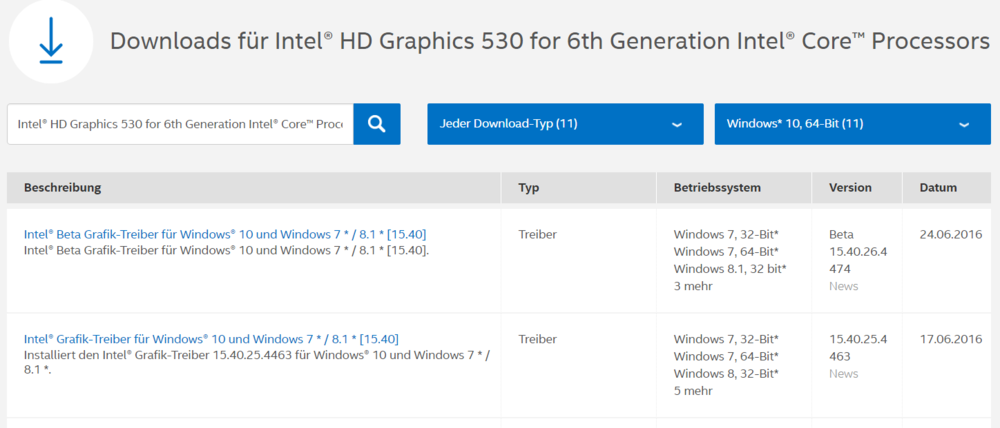Click the News label under Beta 15.40.26.4474
Image resolution: width=1000 pixels, height=428 pixels.
click(843, 286)
